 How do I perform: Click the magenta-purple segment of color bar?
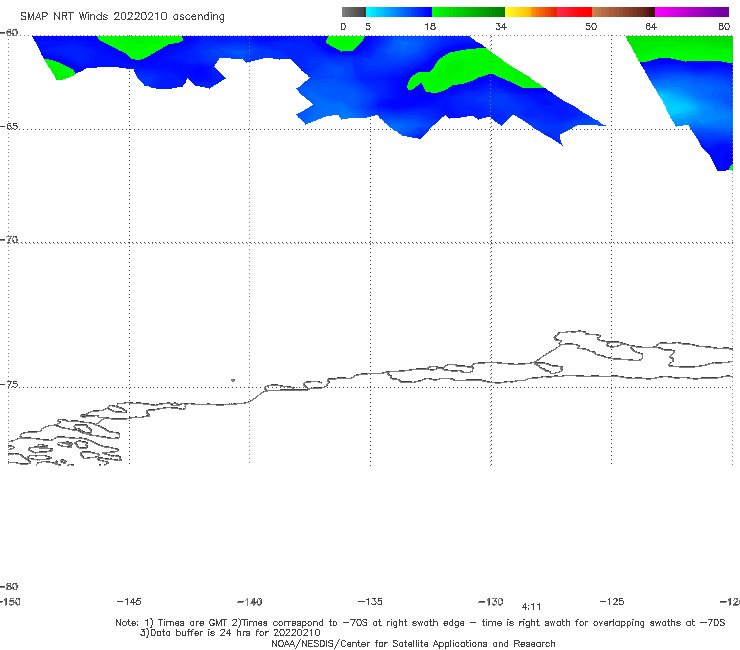click(x=692, y=12)
